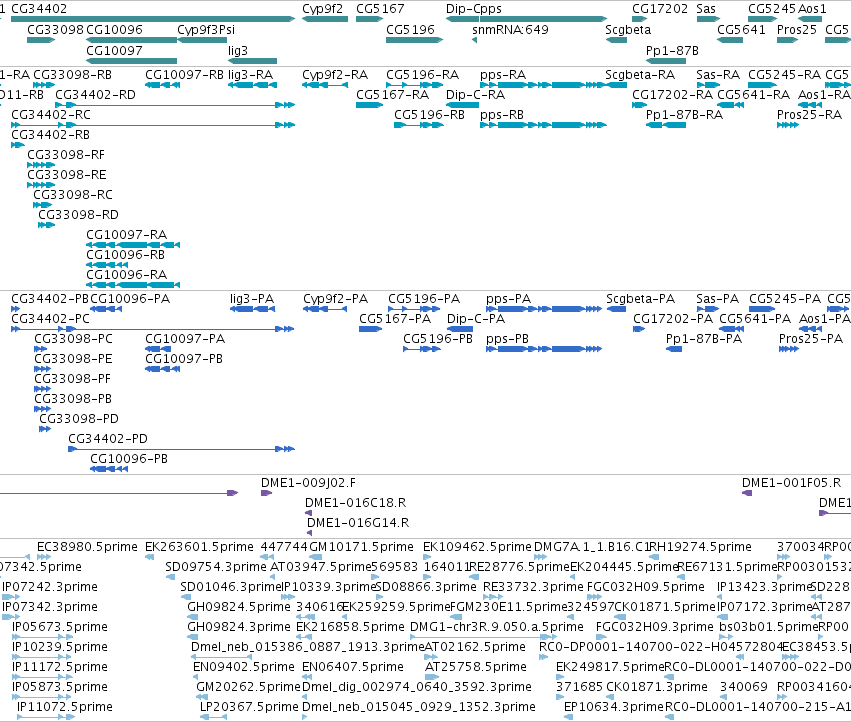Select the Cyp9f3Psi gene label
The width and height of the screenshot is (851, 722).
pyautogui.click(x=206, y=29)
